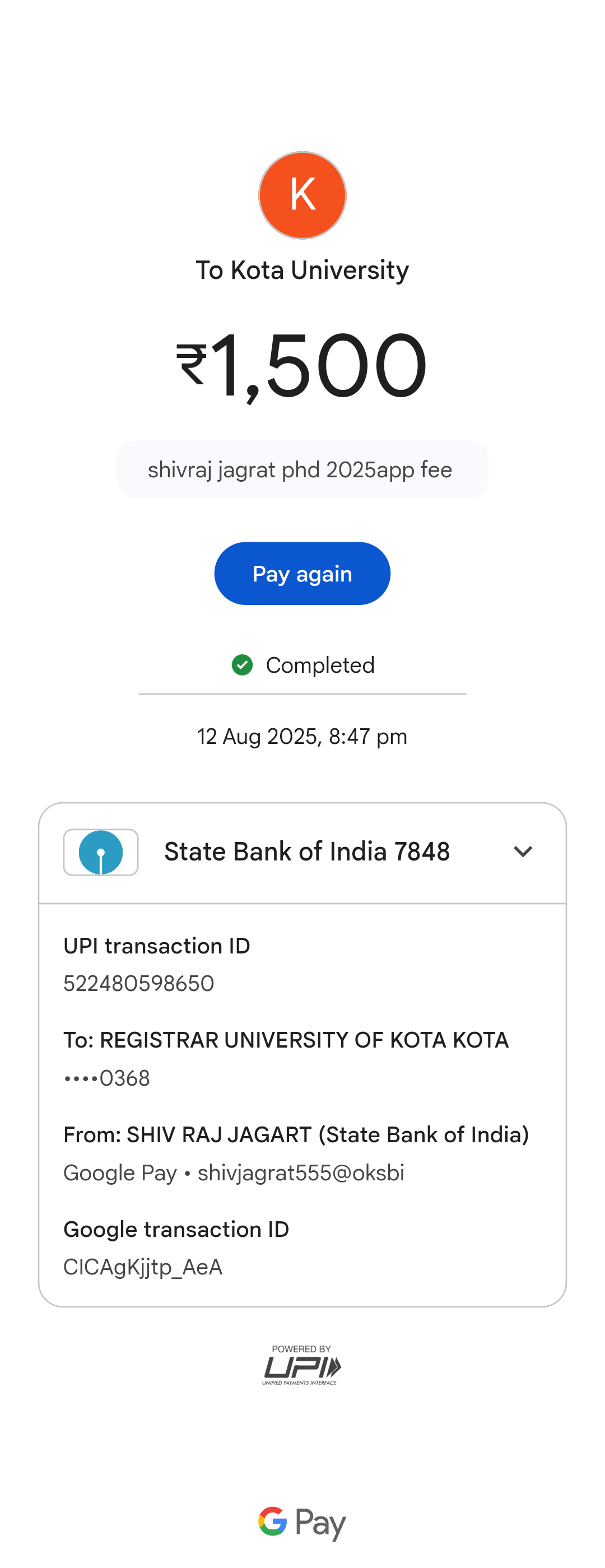Click the Powered by UPI logo
The image size is (605, 1568).
coord(302,1365)
